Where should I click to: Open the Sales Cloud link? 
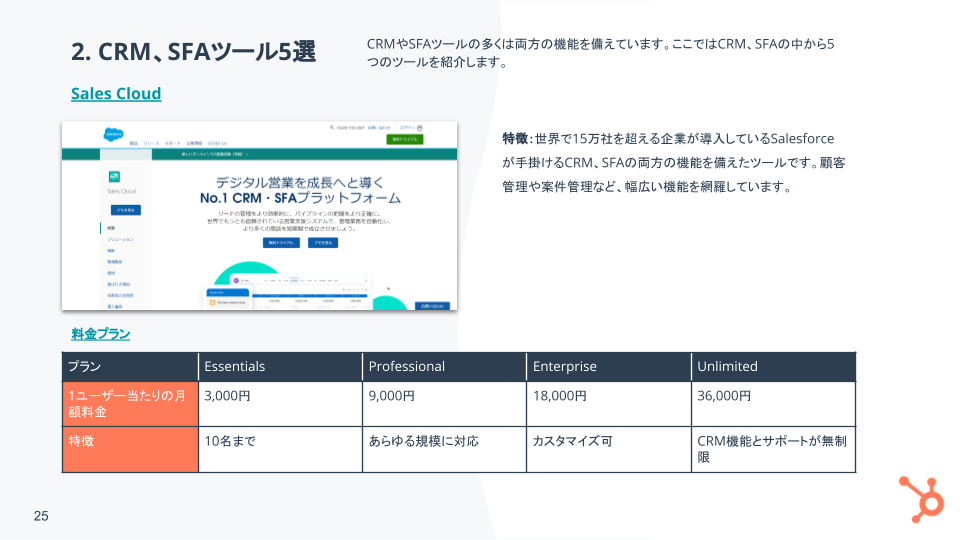116,94
